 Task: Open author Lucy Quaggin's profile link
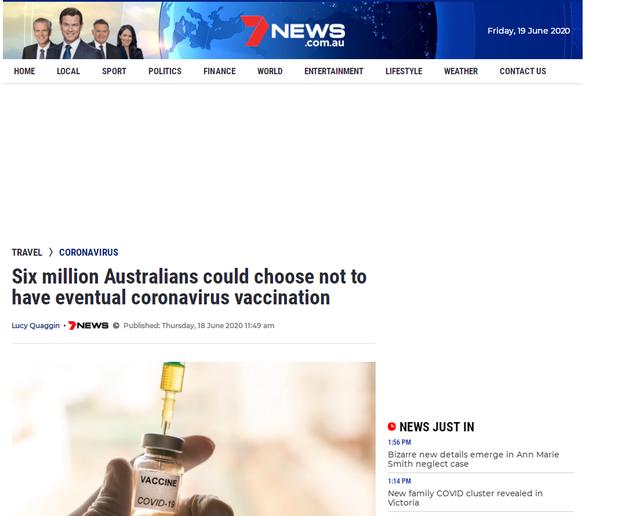[x=36, y=325]
